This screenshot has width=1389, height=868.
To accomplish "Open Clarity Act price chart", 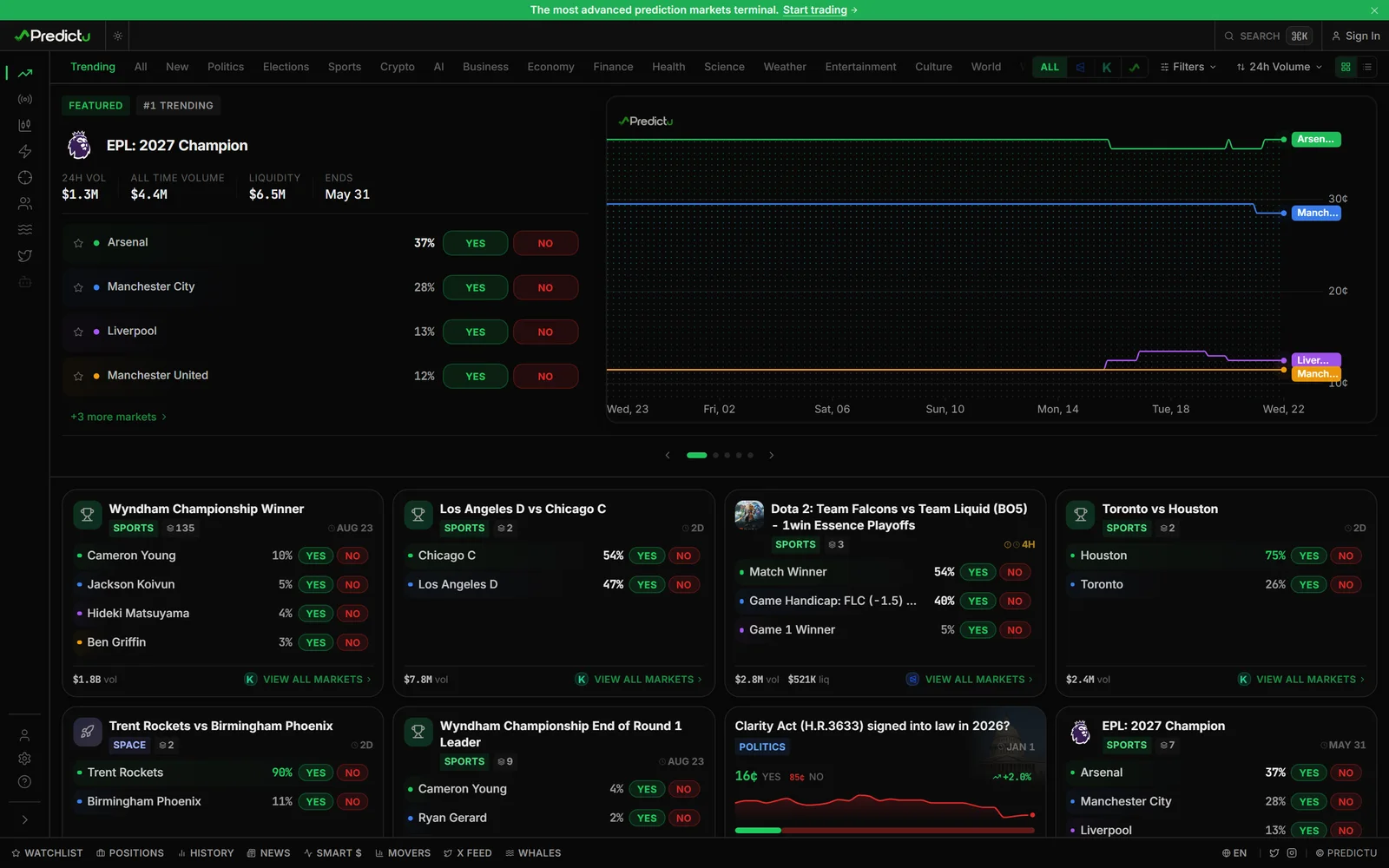I will click(885, 807).
